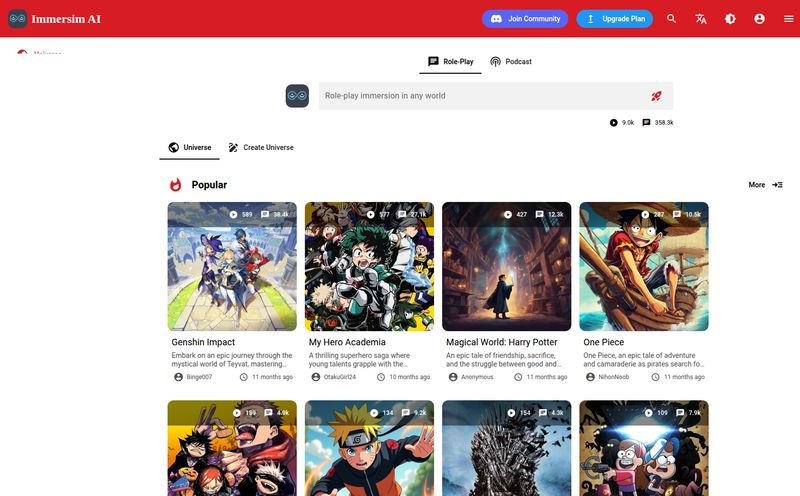
Task: Click the Upgrade Plan button
Action: [x=615, y=19]
